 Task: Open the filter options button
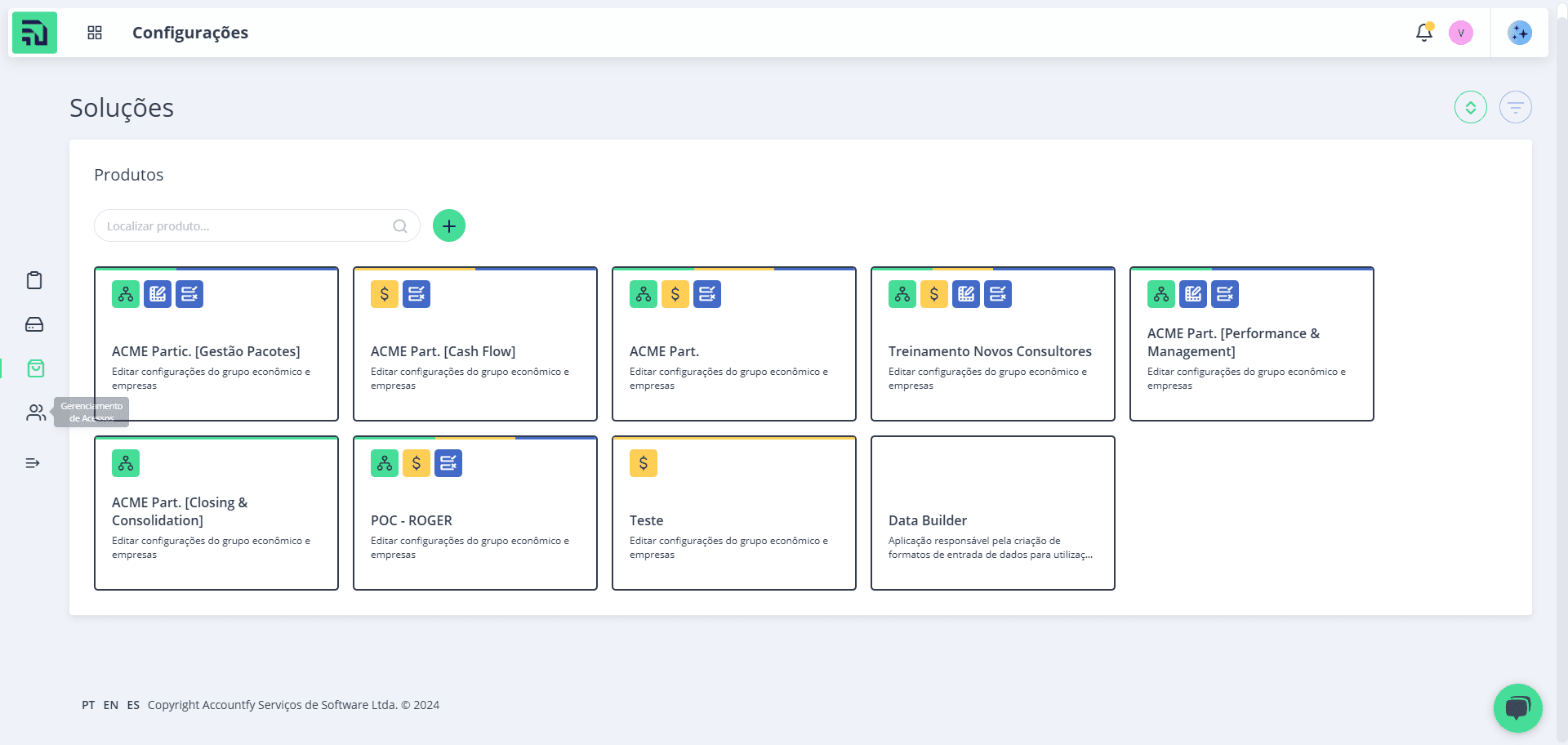1516,107
